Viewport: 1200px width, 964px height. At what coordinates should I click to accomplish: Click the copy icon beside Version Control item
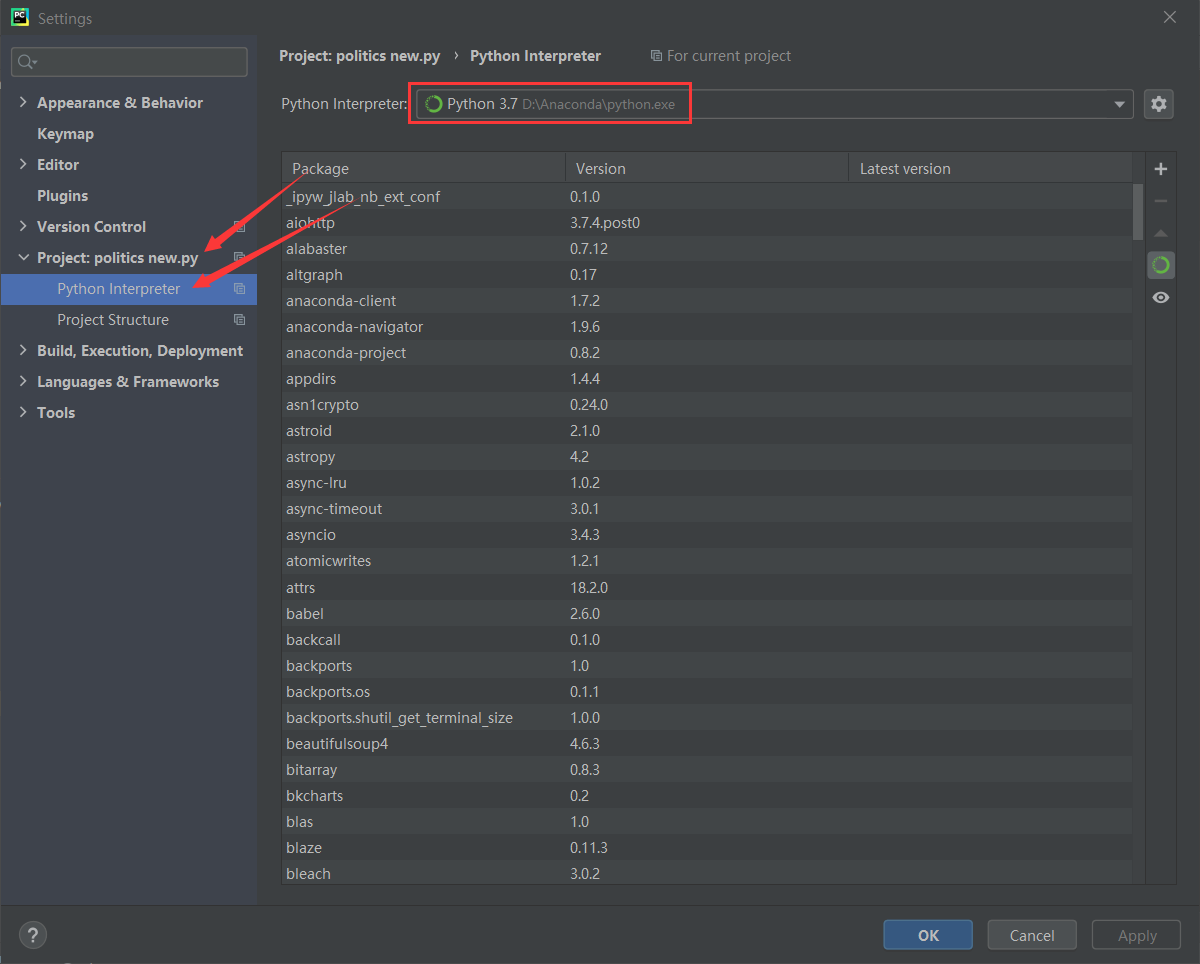coord(239,227)
